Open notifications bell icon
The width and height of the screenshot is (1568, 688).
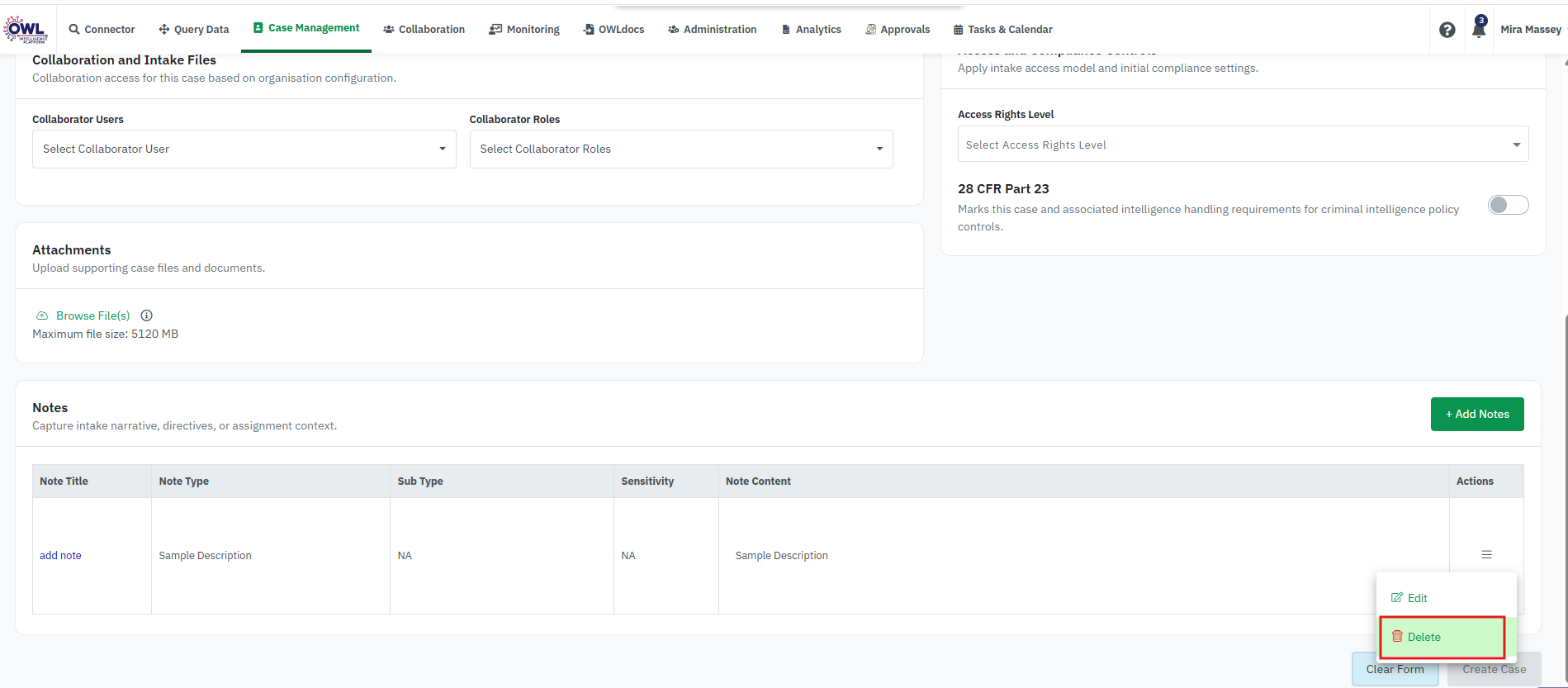point(1479,29)
